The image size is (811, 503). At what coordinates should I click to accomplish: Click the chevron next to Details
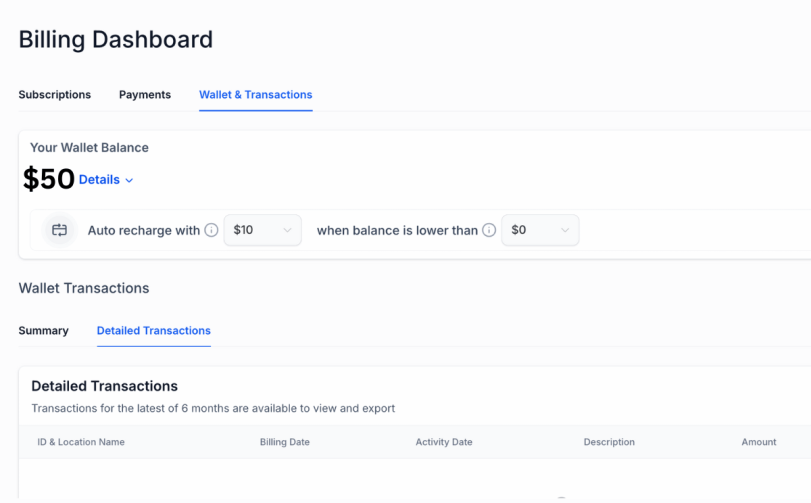[129, 181]
